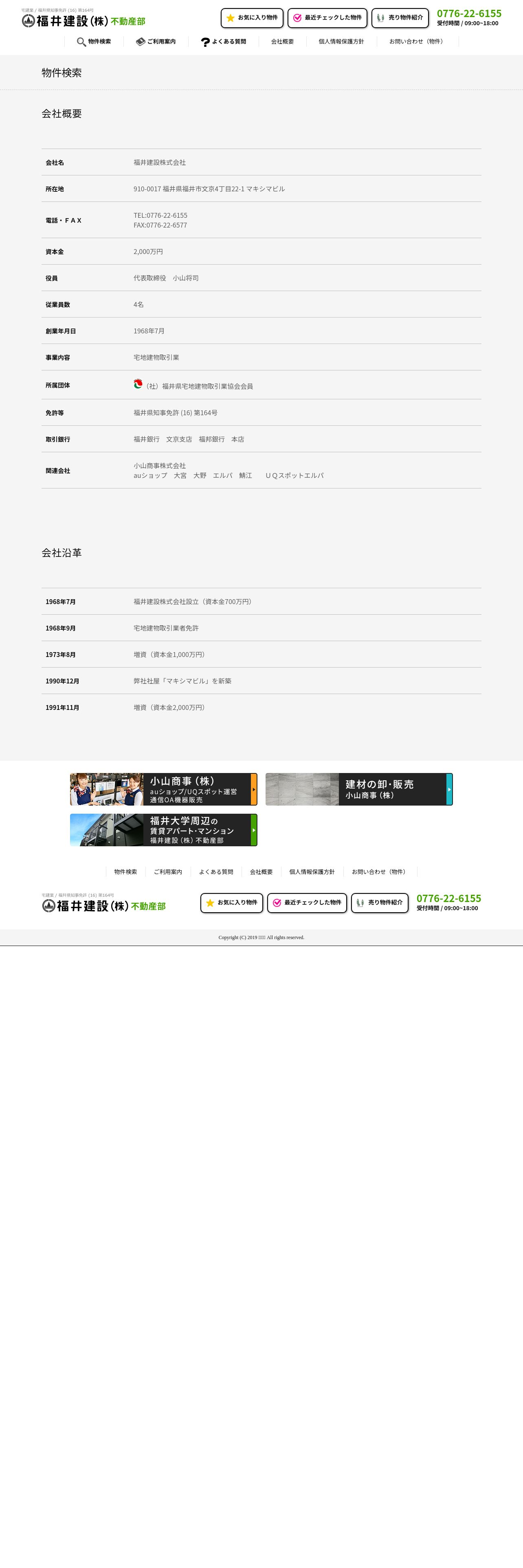The height and width of the screenshot is (1568, 523).
Task: Open 物件検索 label in the top navigation
Action: (99, 42)
